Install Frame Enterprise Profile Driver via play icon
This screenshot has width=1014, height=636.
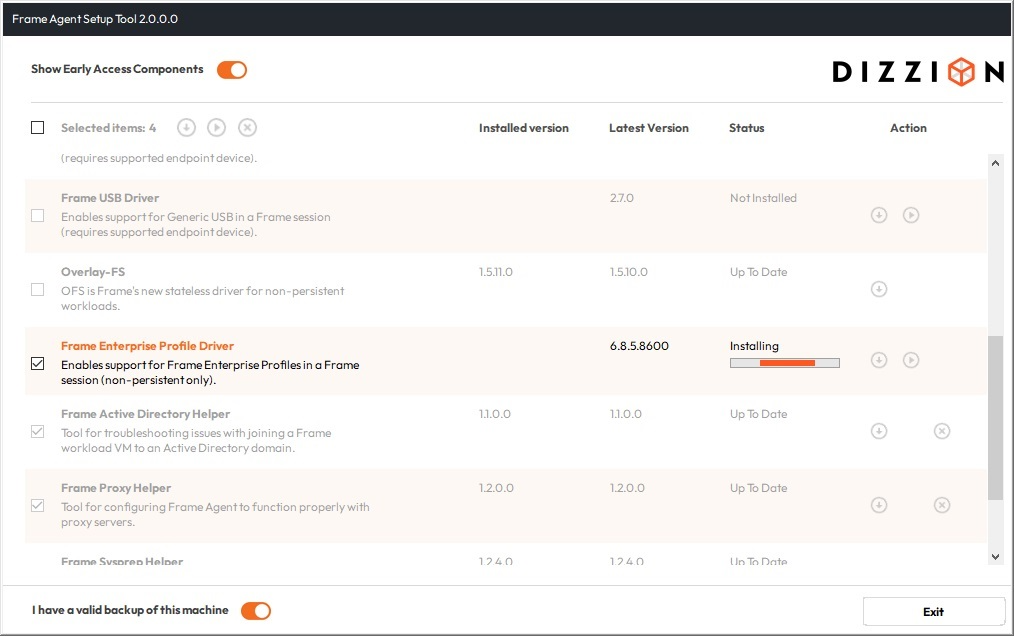pos(911,360)
